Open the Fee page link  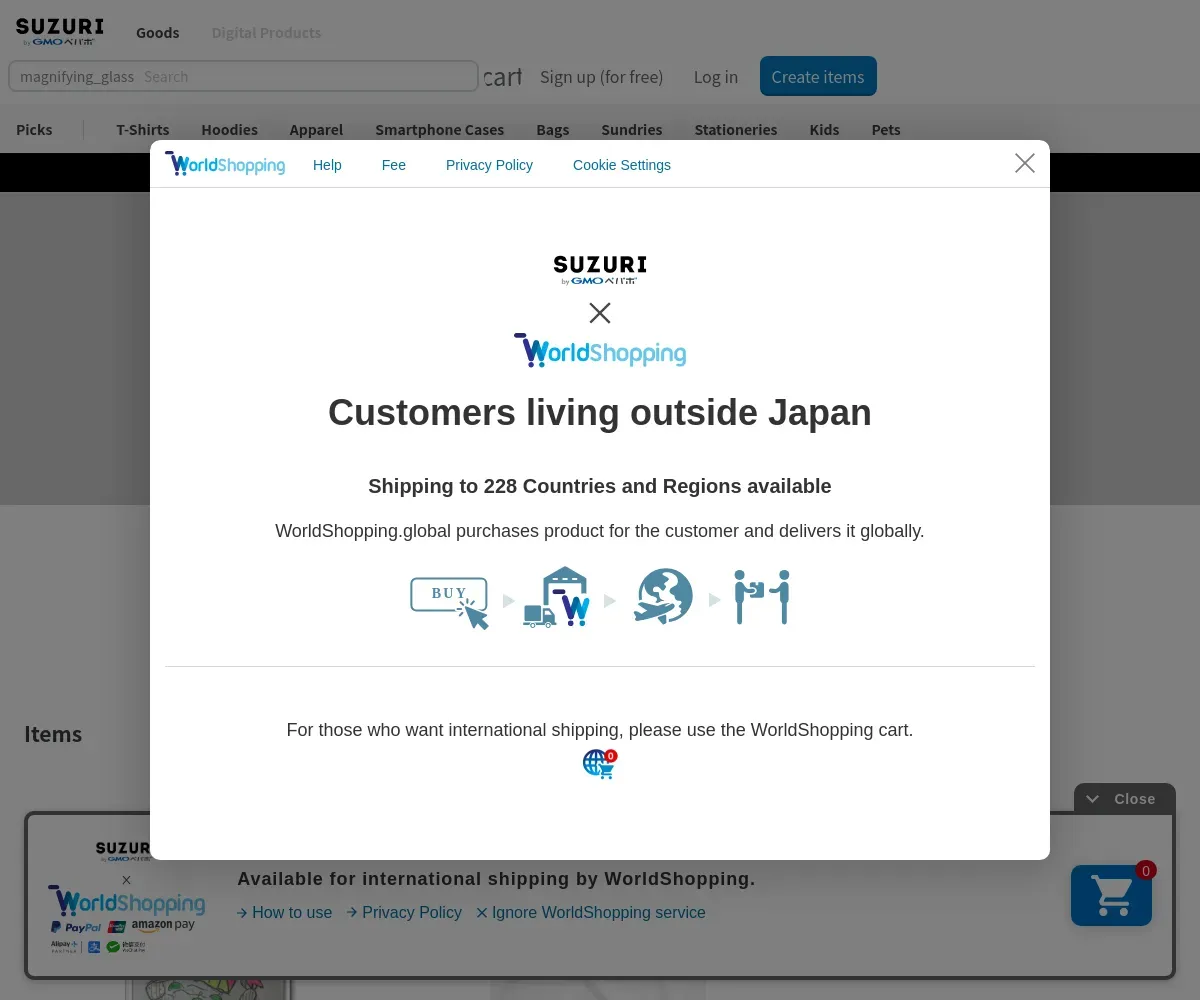pyautogui.click(x=393, y=165)
